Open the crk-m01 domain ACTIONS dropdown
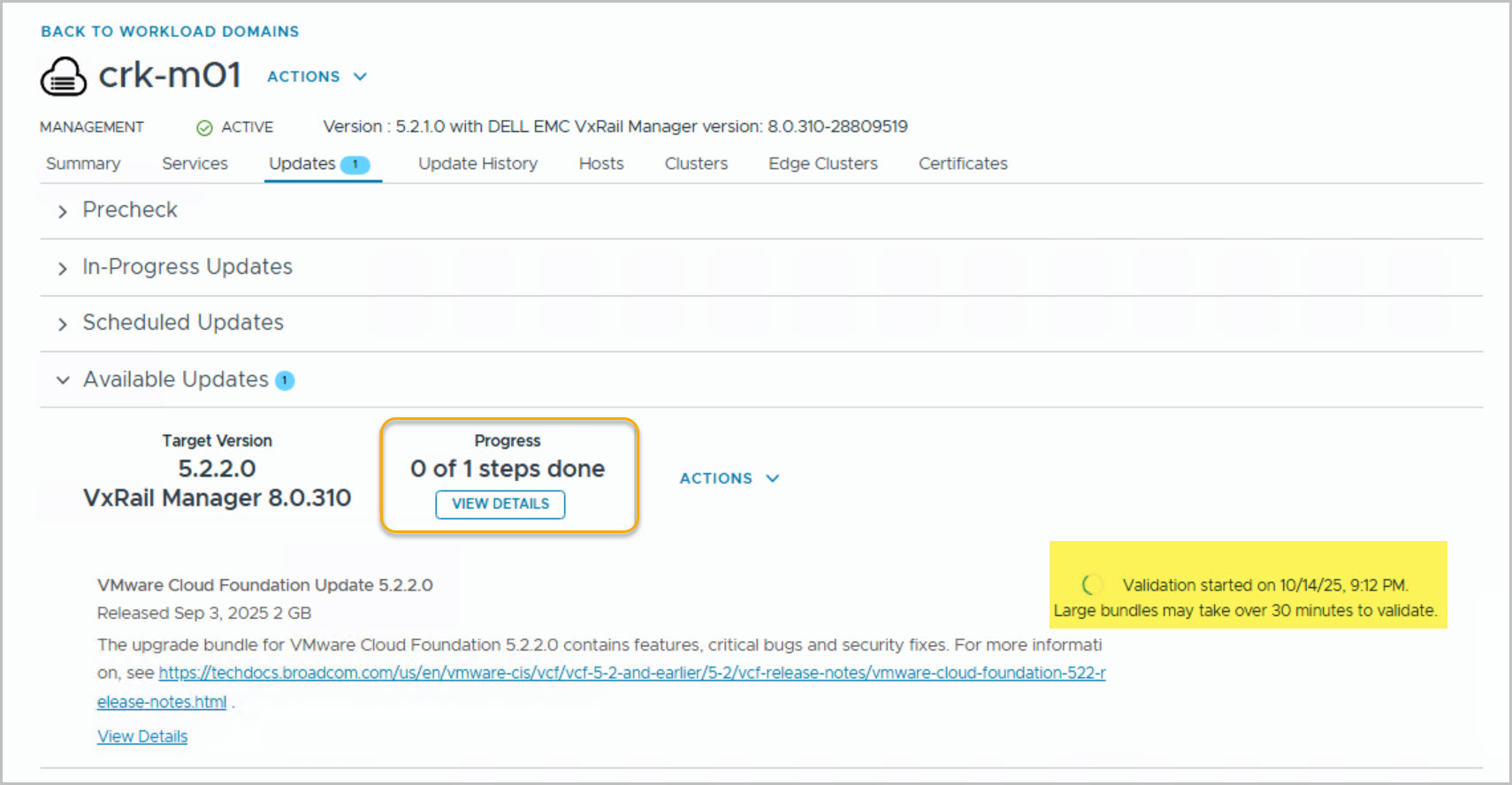The image size is (1512, 785). pyautogui.click(x=317, y=77)
